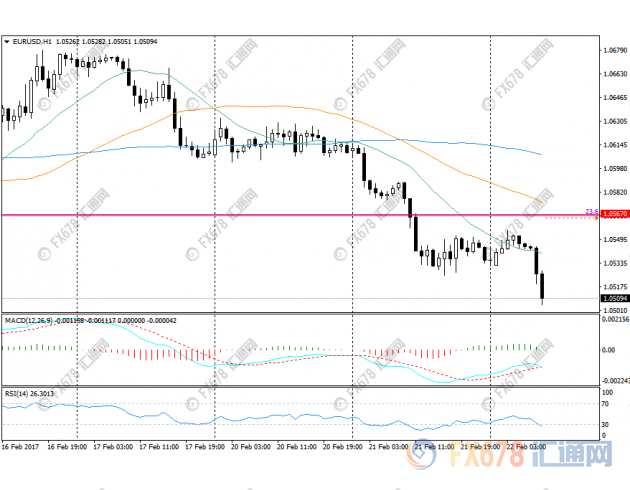Click the 1.06790 price axis label

[x=614, y=49]
